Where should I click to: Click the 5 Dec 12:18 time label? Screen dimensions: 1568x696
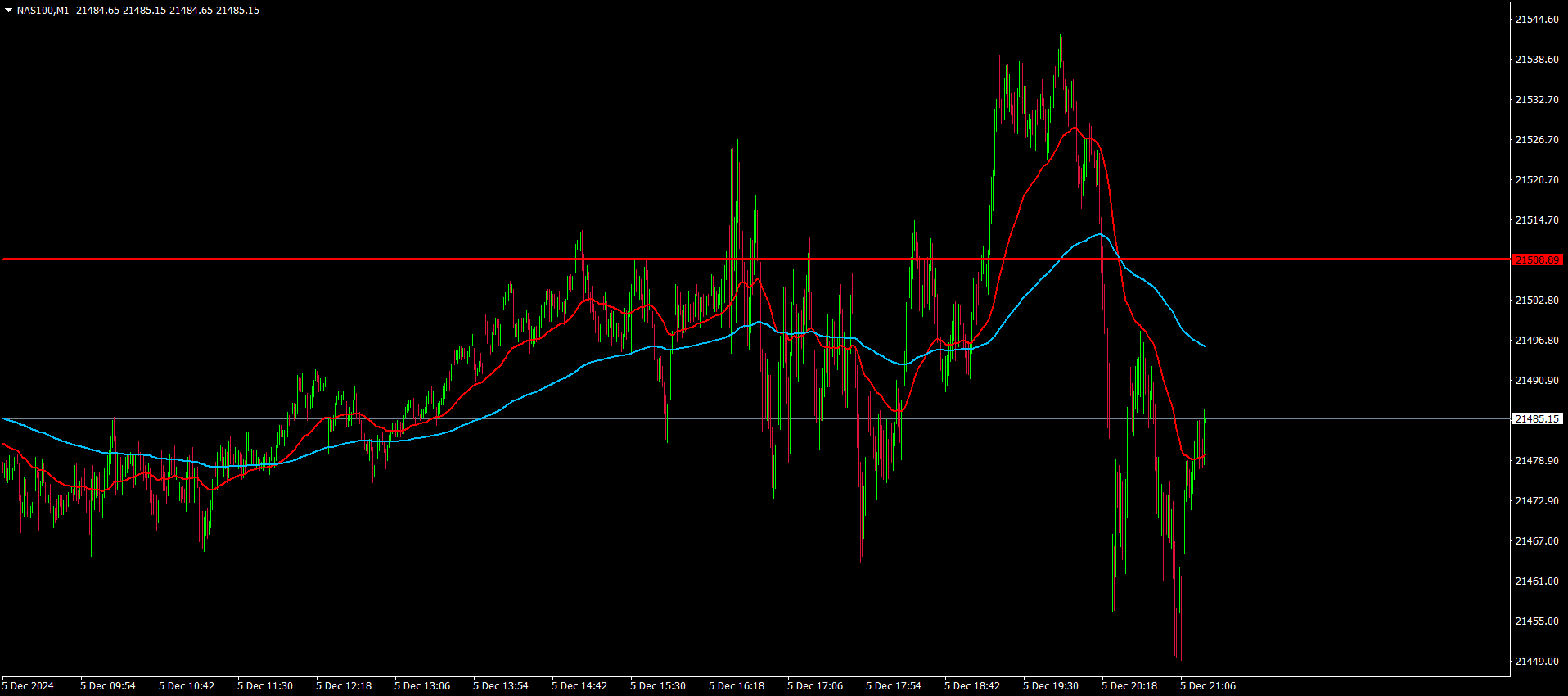coord(344,686)
